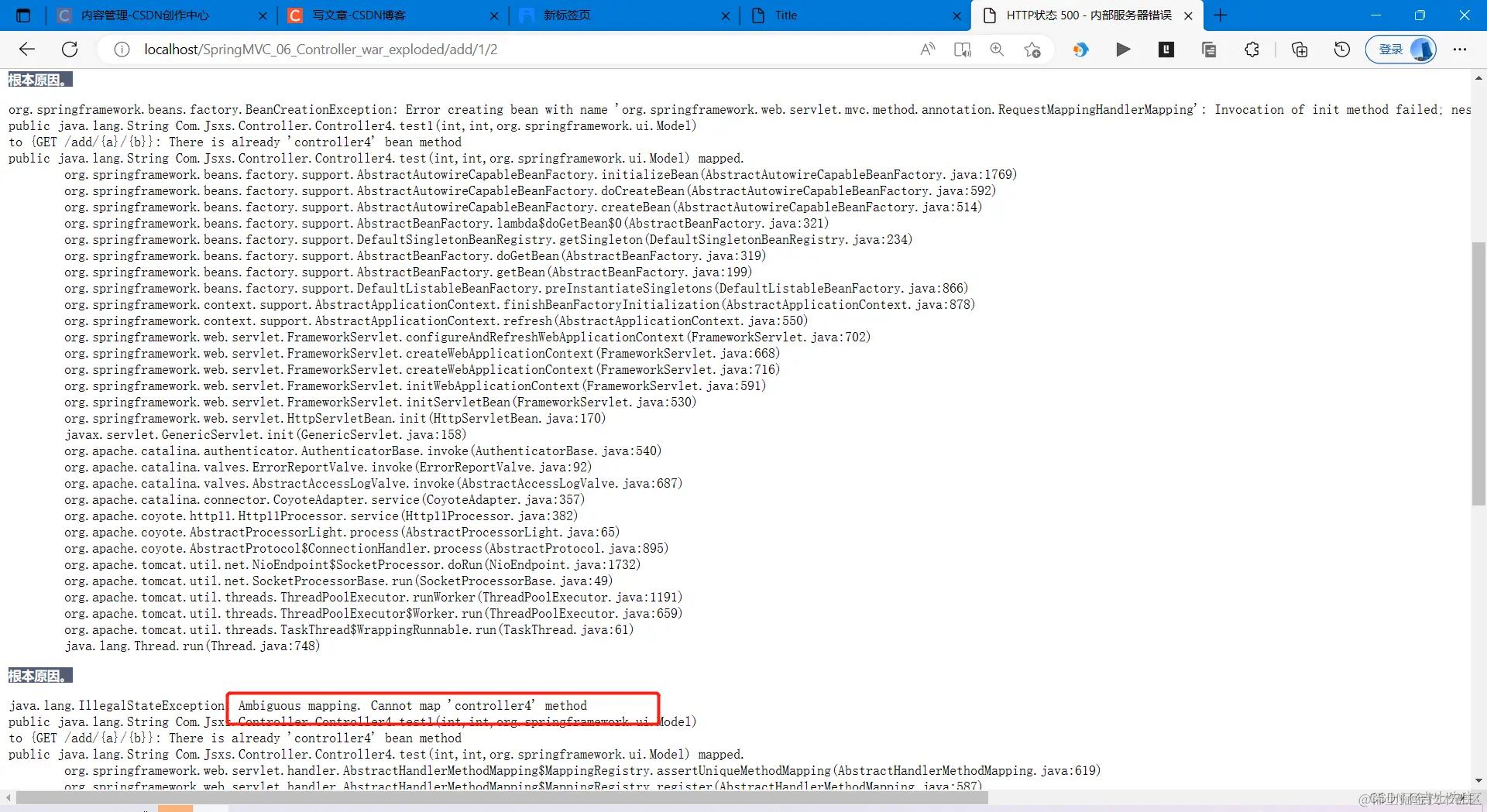
Task: Select the HTTP状态 500 tab
Action: (1089, 15)
